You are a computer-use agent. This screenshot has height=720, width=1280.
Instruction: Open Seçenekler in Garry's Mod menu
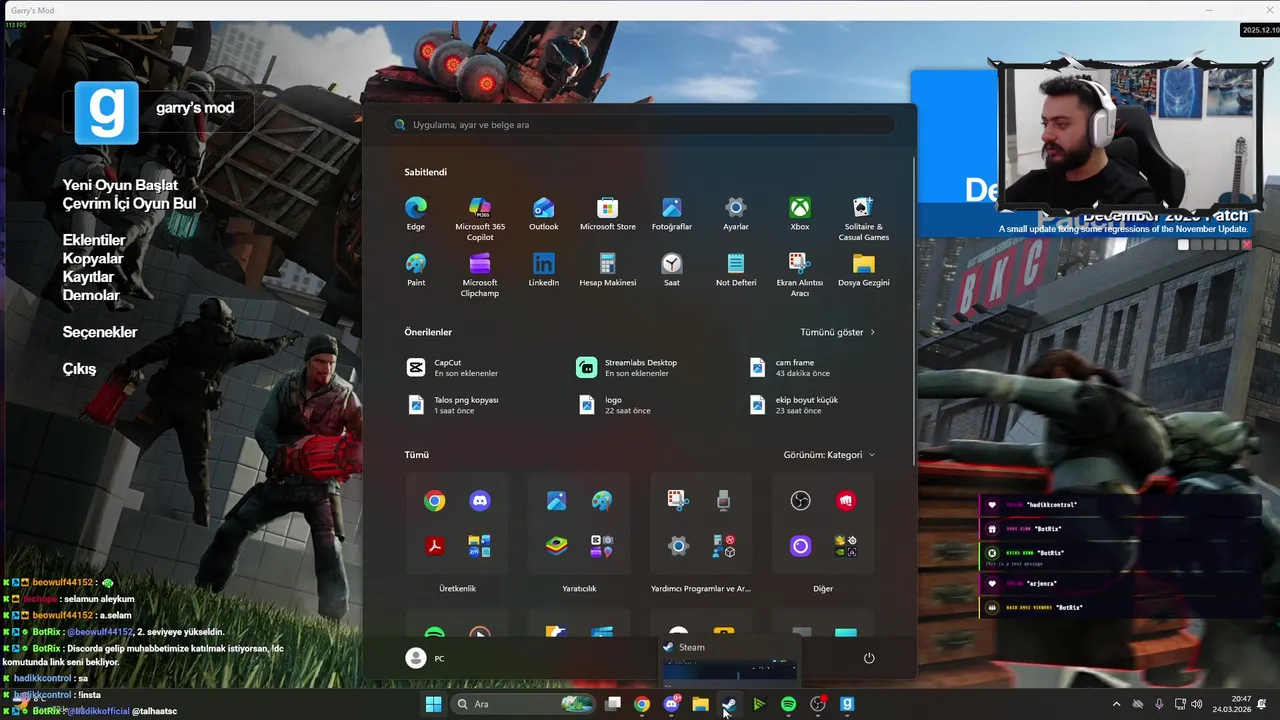[x=100, y=332]
